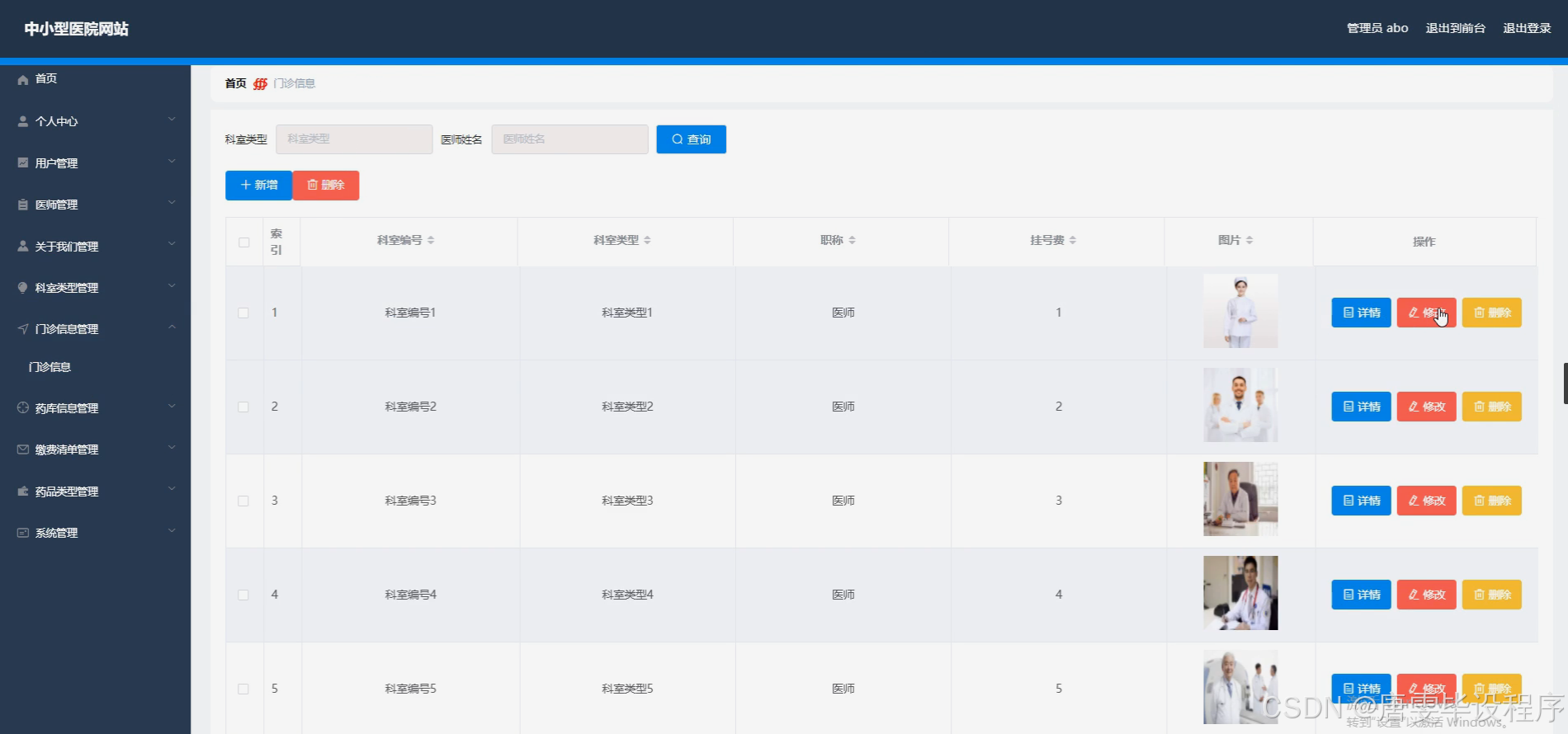Screen dimensions: 1568x734
Task: Check the row 1 checkbox
Action: pos(243,313)
